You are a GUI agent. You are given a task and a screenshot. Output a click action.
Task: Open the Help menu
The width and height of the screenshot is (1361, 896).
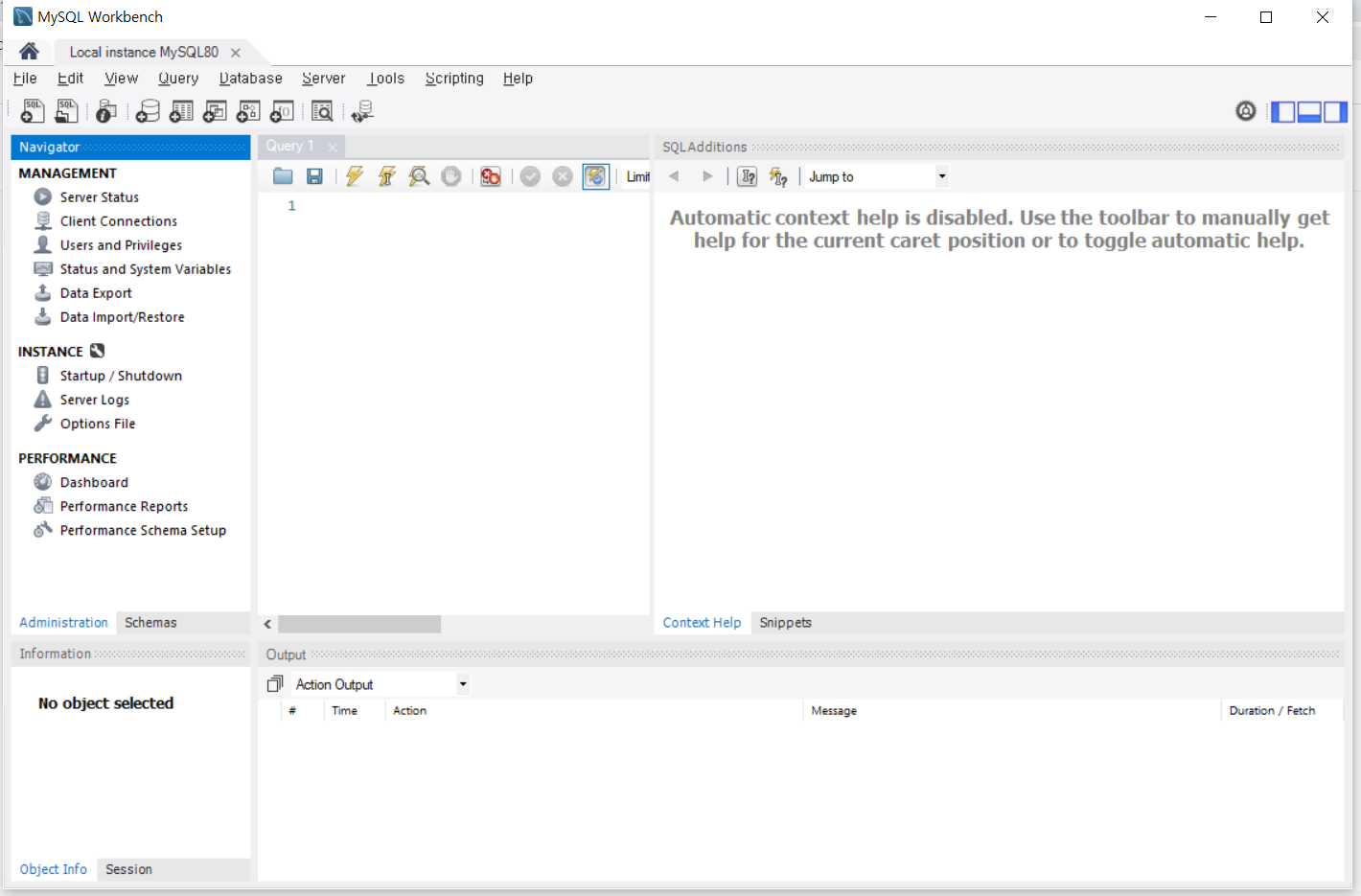pyautogui.click(x=518, y=79)
